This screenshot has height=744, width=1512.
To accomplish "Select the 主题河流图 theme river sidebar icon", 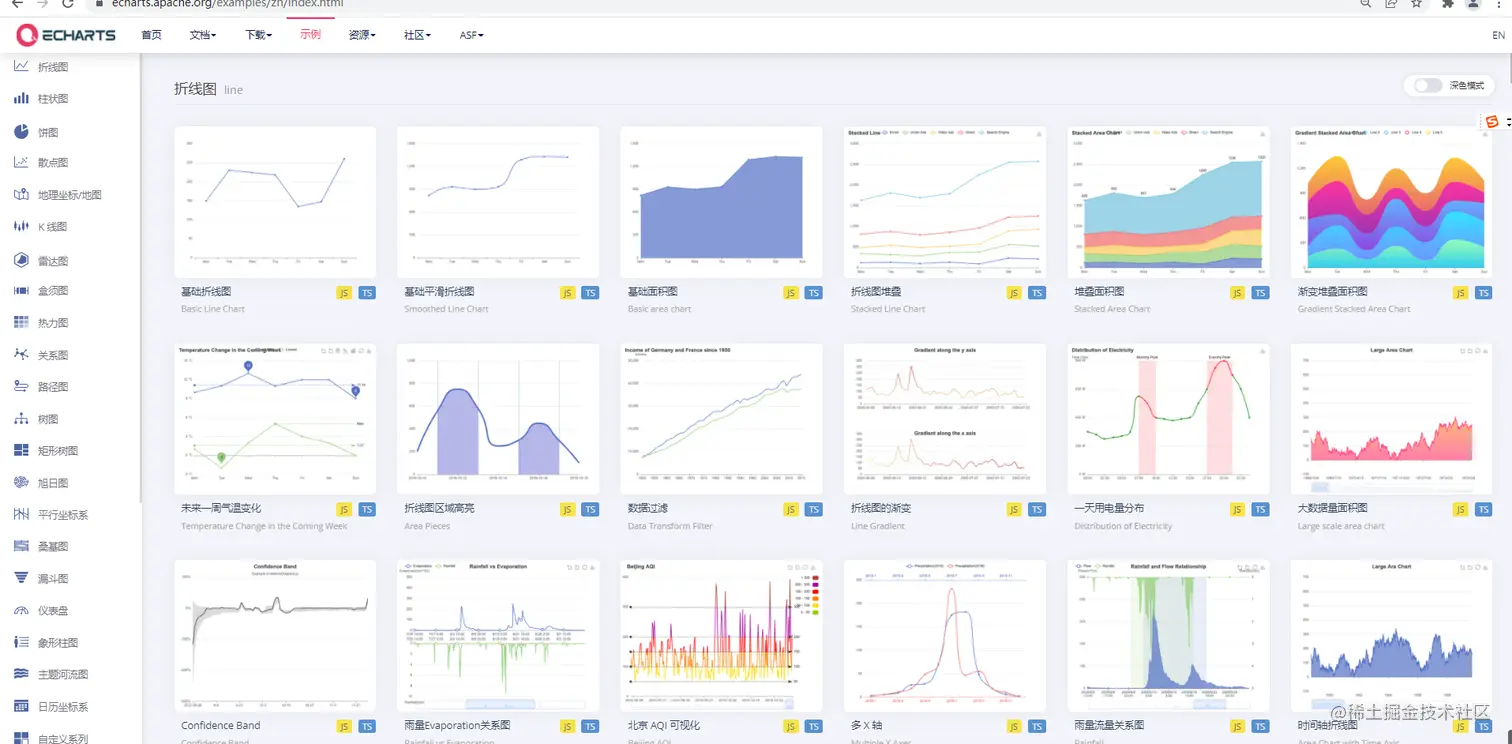I will (20, 675).
